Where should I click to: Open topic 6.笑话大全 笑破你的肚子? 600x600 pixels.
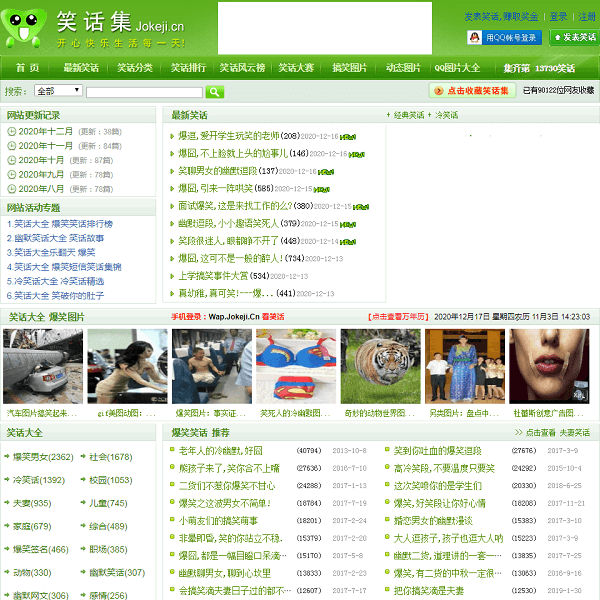click(x=55, y=295)
